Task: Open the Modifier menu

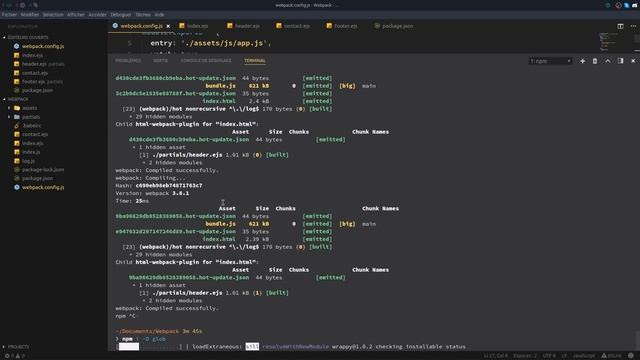Action: click(30, 14)
